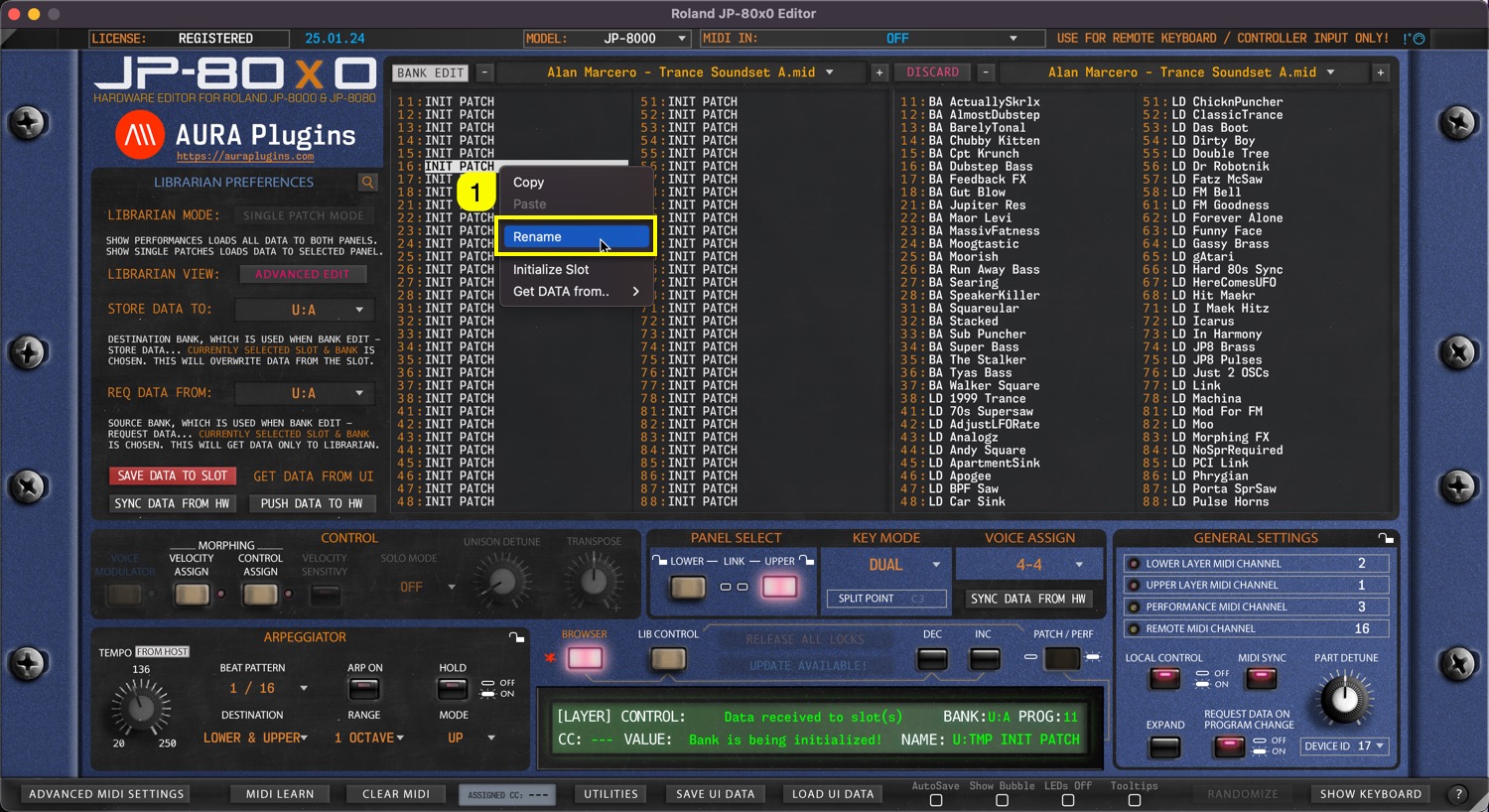Choose Initialize Slot from context menu
Image resolution: width=1489 pixels, height=812 pixels.
pos(551,270)
